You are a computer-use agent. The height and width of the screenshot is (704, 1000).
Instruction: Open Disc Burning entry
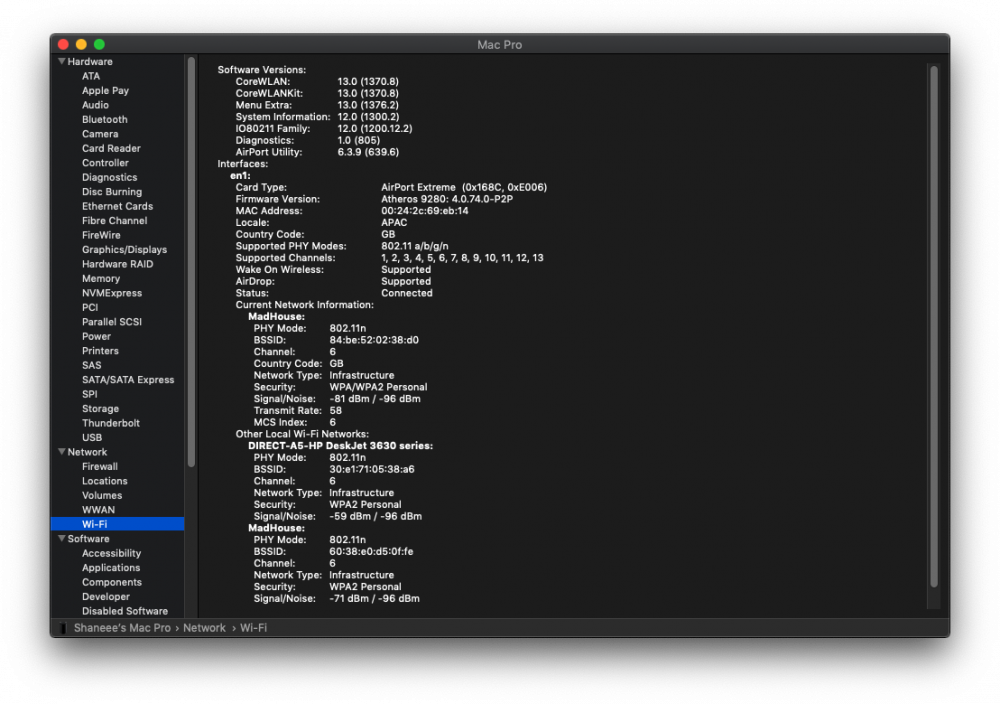[x=112, y=191]
